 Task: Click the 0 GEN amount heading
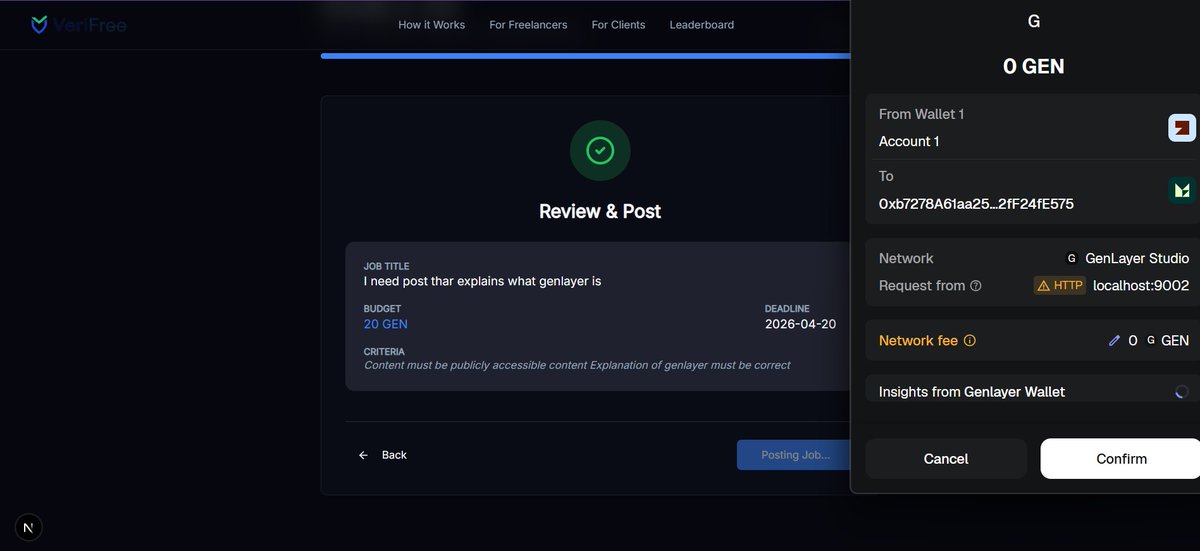point(1034,67)
